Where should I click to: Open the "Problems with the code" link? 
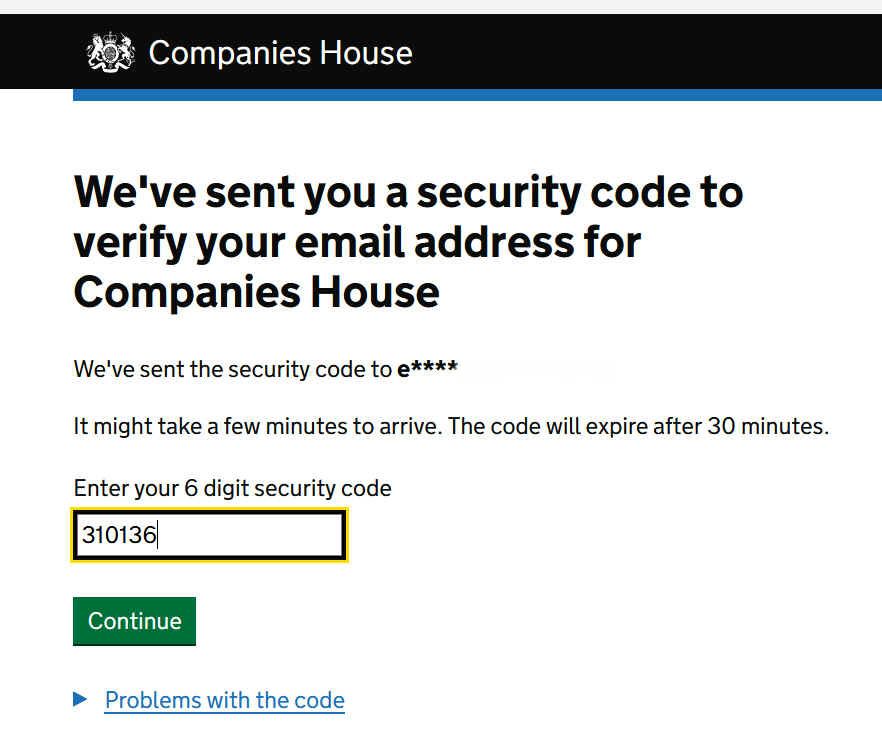tap(224, 700)
